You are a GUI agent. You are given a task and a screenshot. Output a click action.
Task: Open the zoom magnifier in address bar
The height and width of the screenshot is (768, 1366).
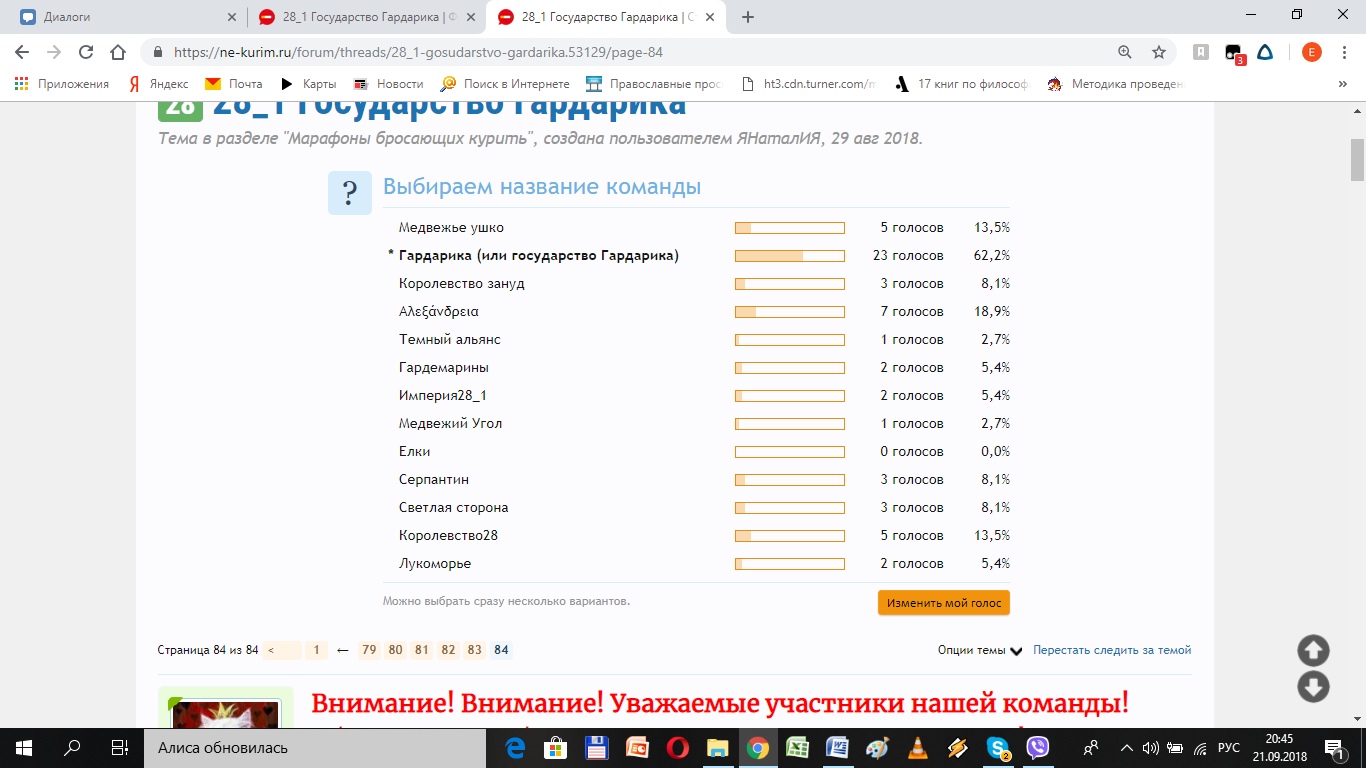tap(1125, 52)
